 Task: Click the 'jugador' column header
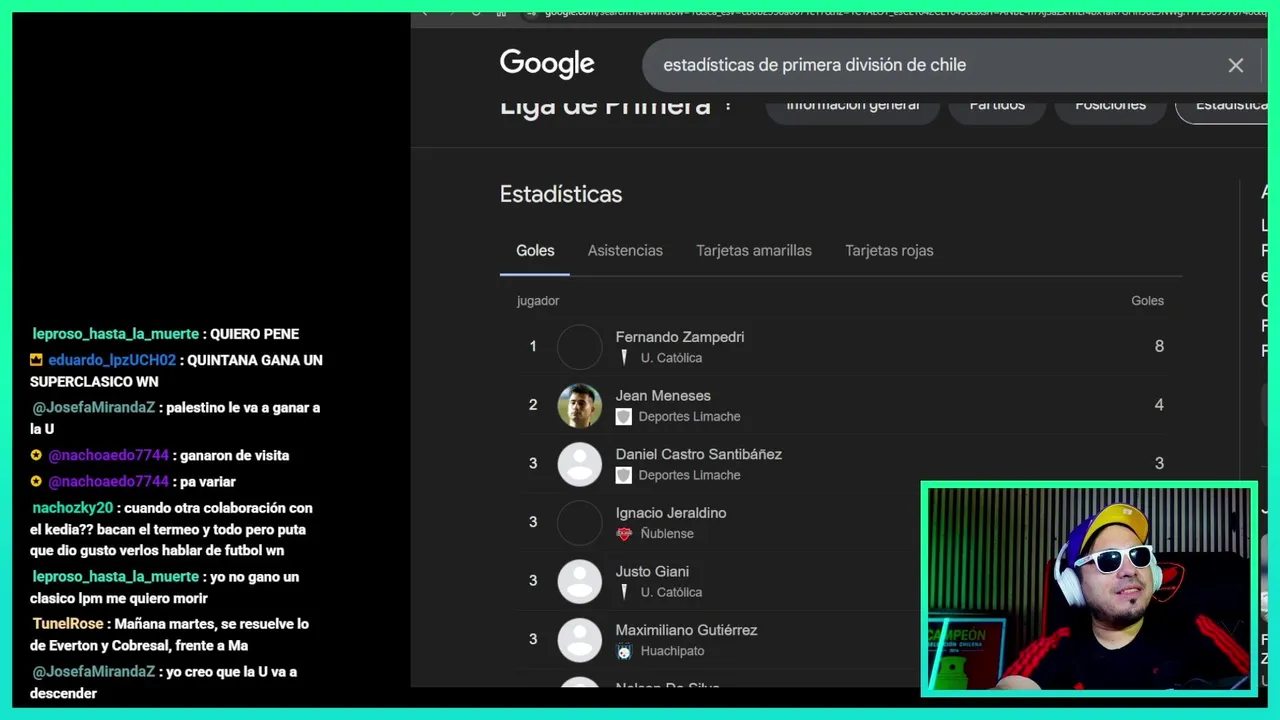pyautogui.click(x=538, y=301)
